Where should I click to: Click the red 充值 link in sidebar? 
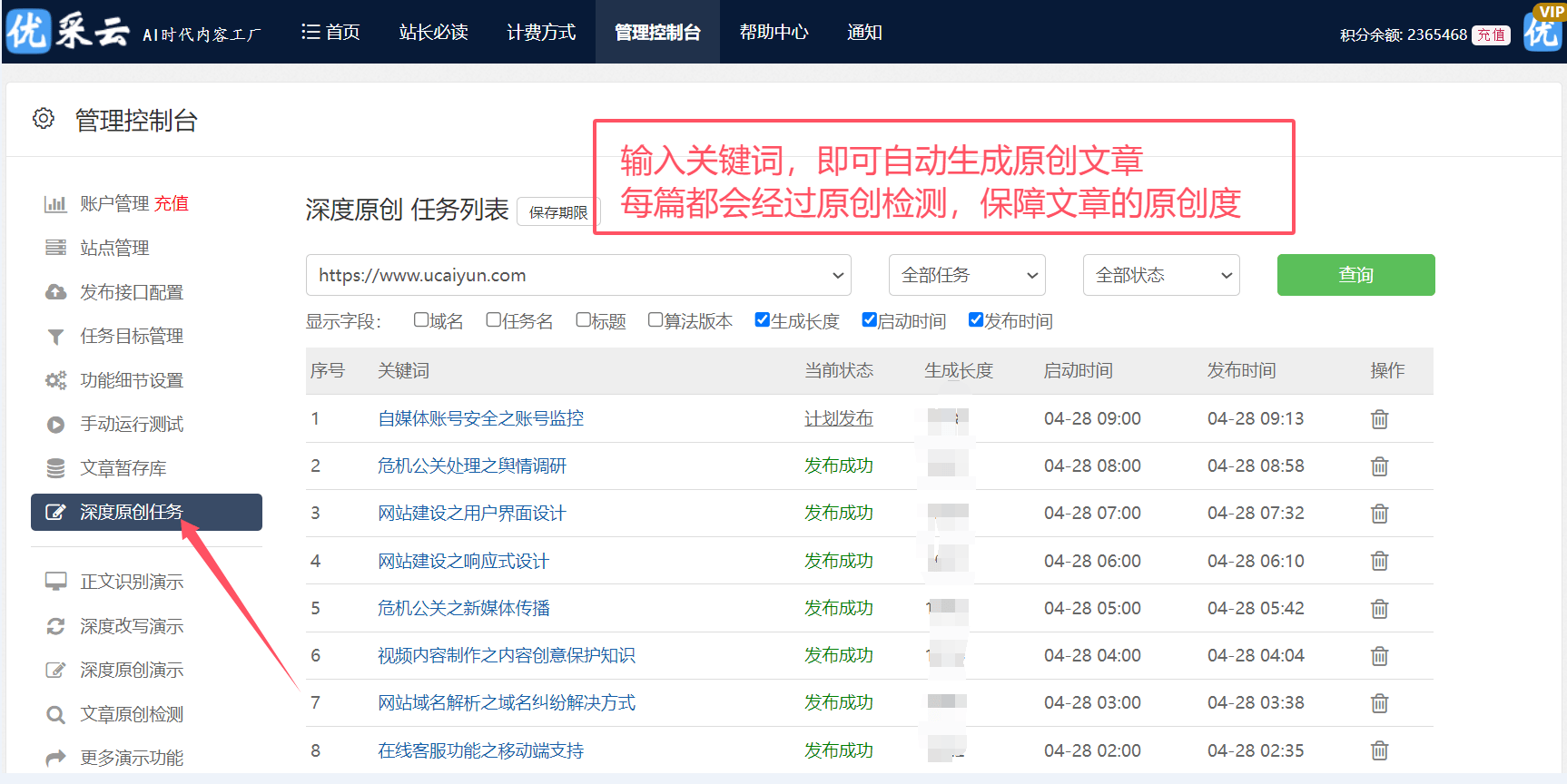[171, 203]
